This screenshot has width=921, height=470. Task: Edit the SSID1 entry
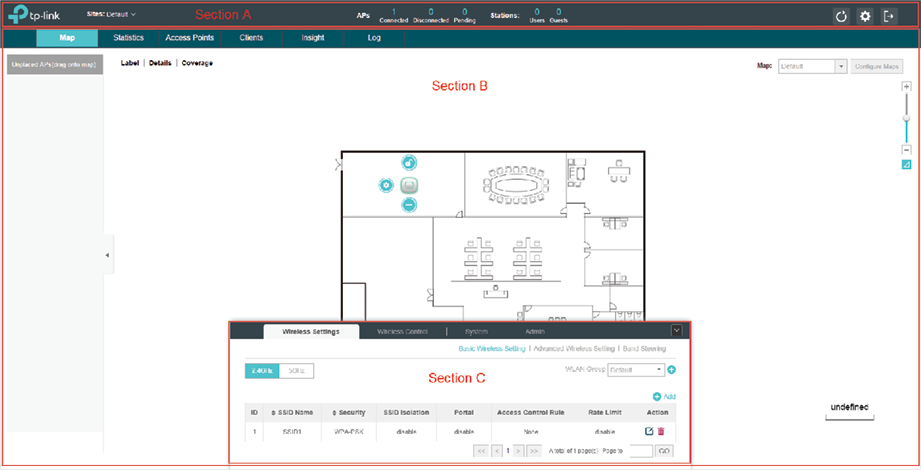point(649,431)
